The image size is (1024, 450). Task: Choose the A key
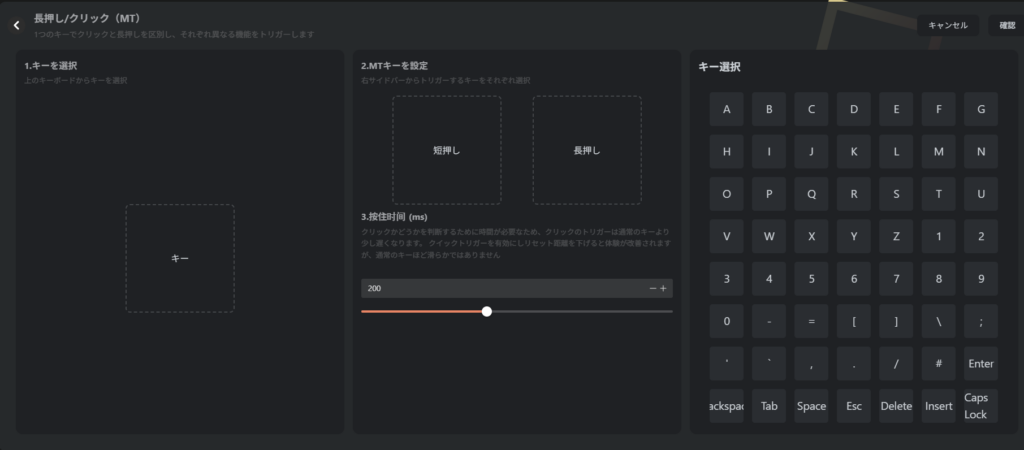(726, 110)
